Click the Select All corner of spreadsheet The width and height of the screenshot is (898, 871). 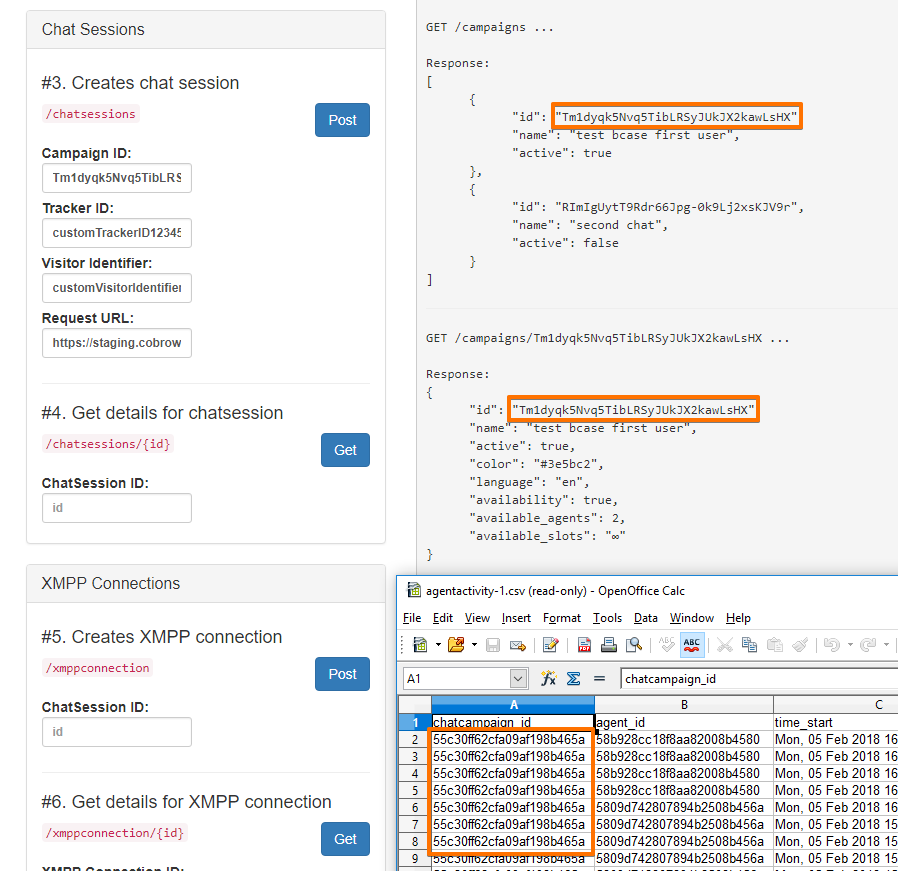point(415,705)
